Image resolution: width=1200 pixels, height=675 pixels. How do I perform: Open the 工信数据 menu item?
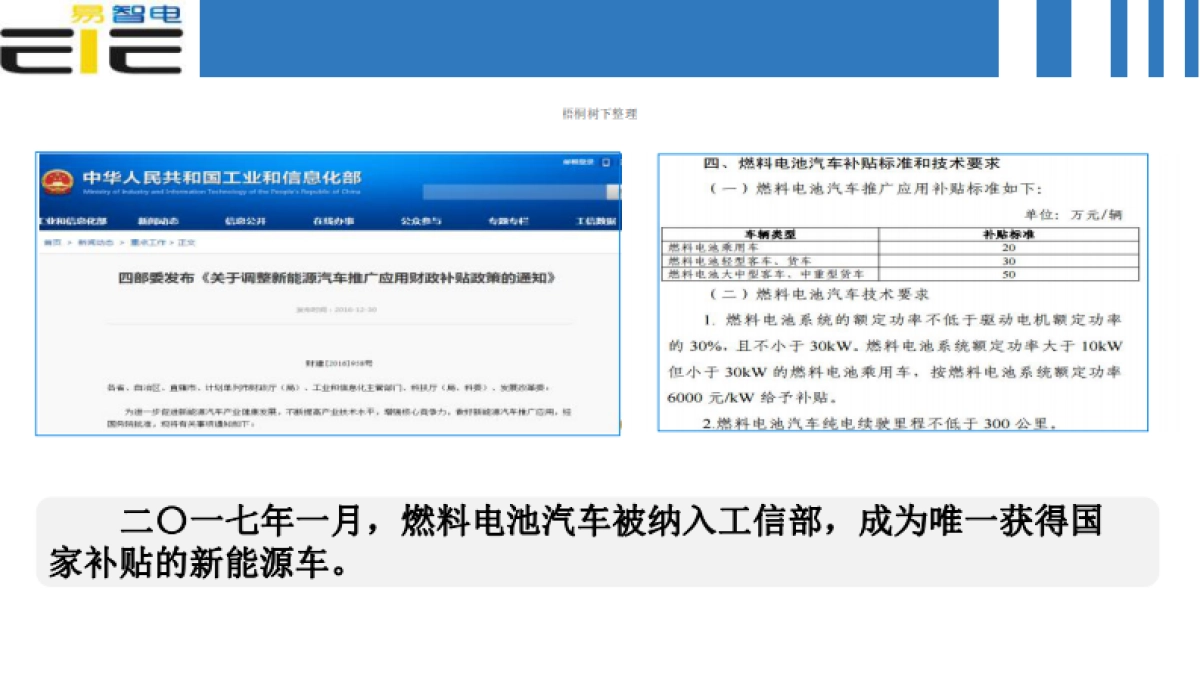[592, 220]
